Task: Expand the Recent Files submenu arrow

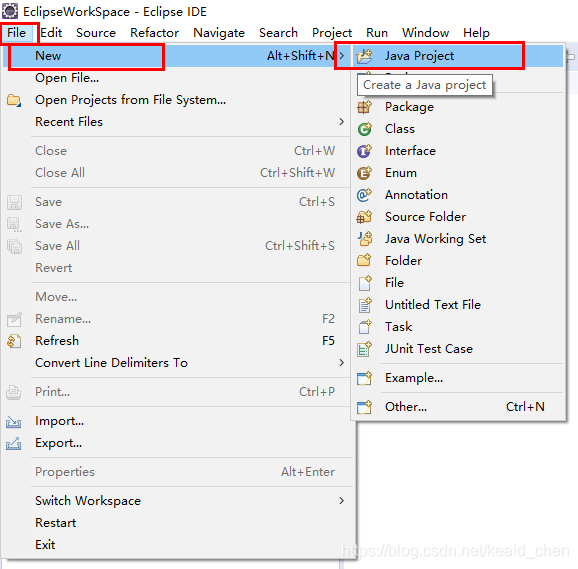Action: point(342,122)
